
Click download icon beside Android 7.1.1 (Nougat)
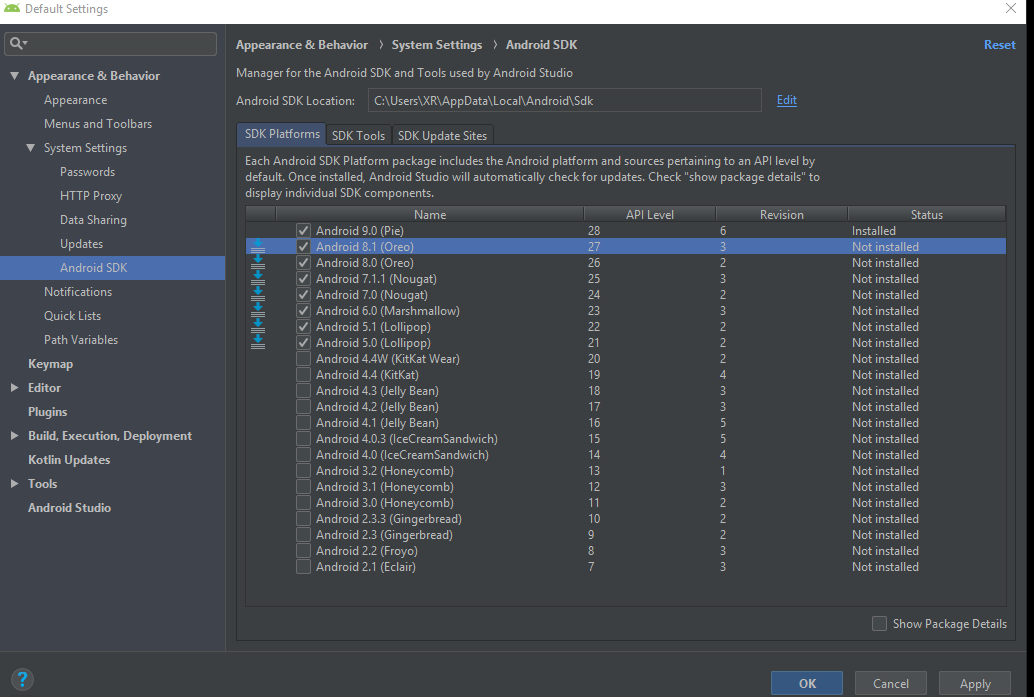258,278
